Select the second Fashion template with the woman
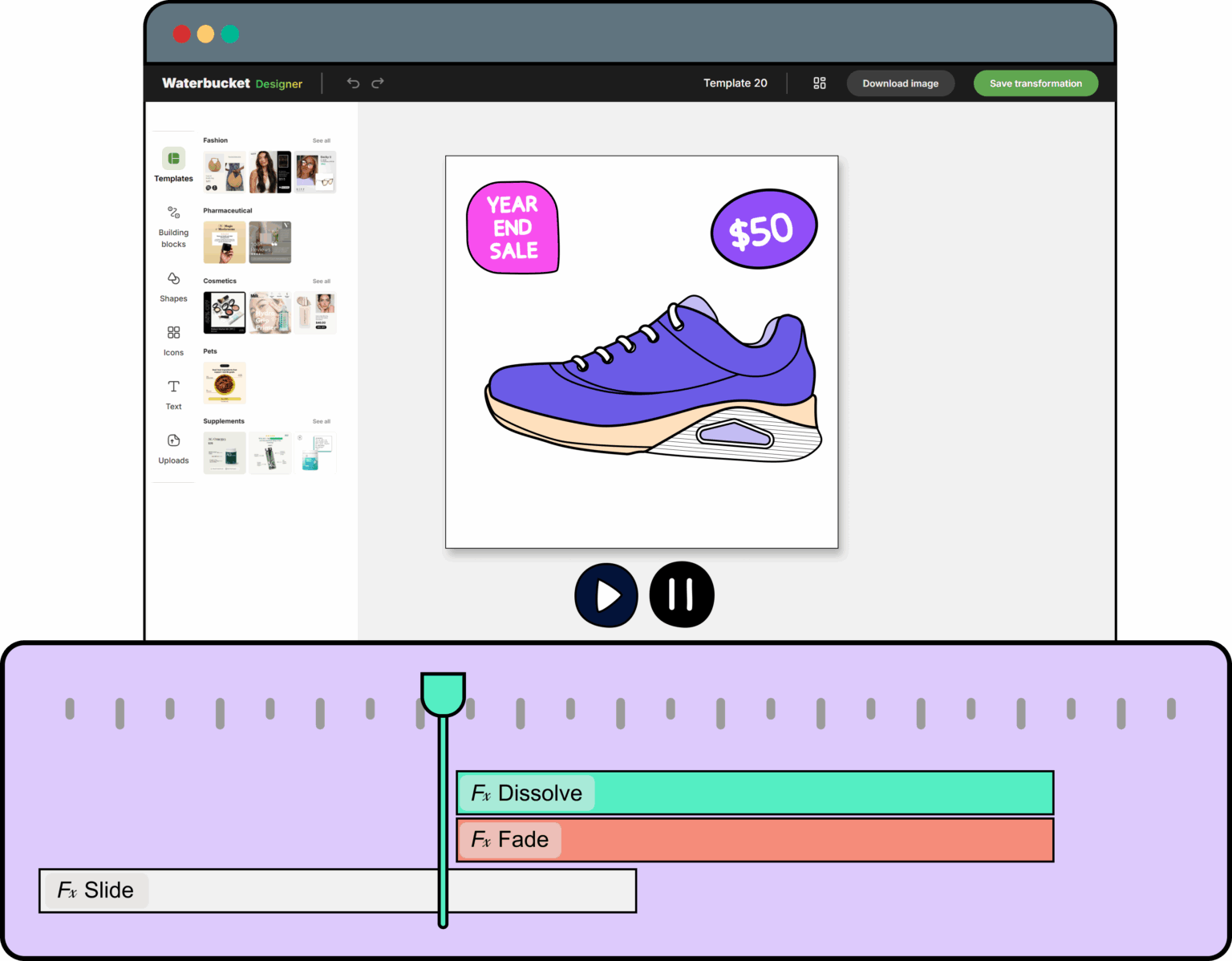 coord(270,172)
